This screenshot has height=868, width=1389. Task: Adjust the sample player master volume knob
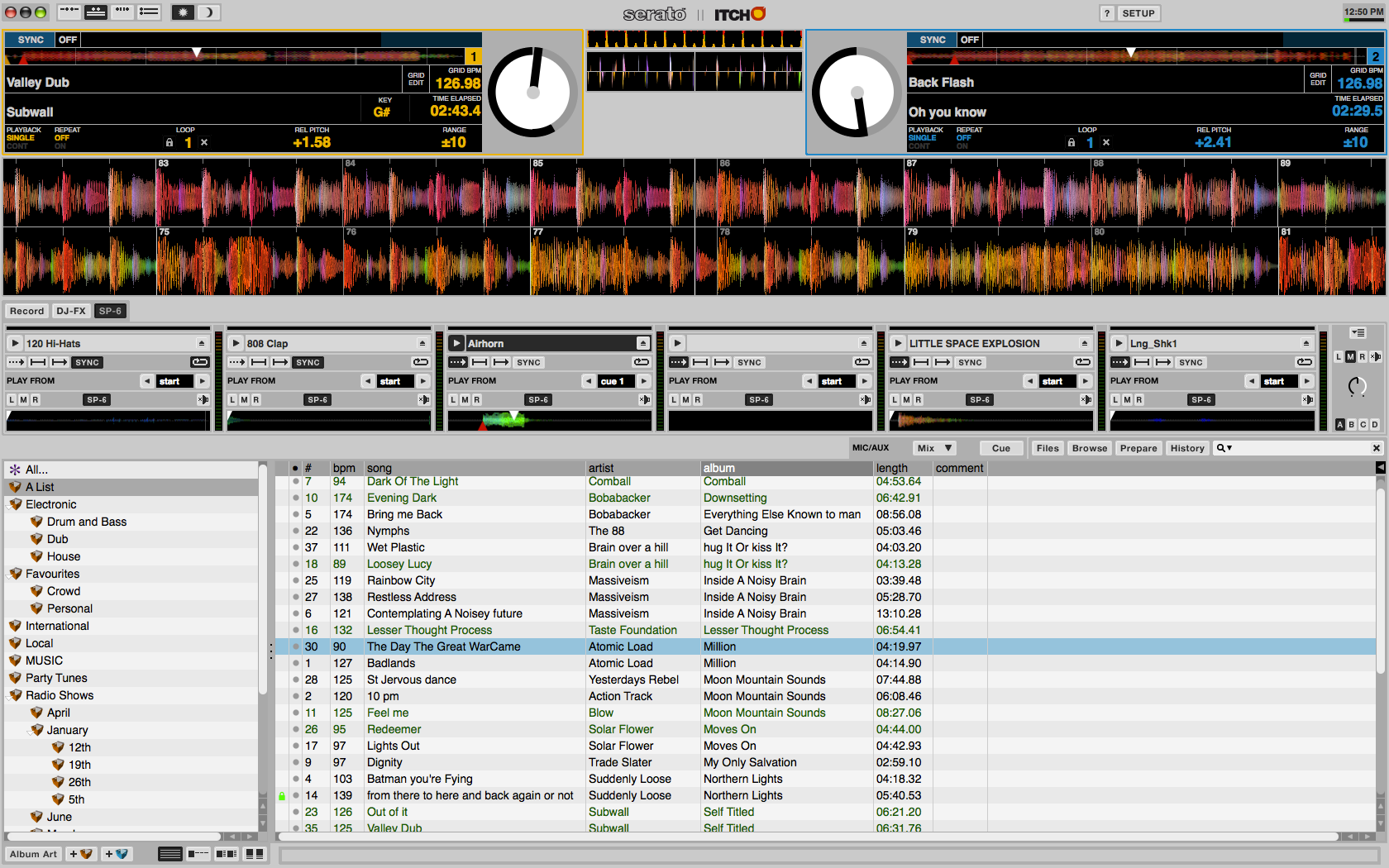(x=1357, y=386)
